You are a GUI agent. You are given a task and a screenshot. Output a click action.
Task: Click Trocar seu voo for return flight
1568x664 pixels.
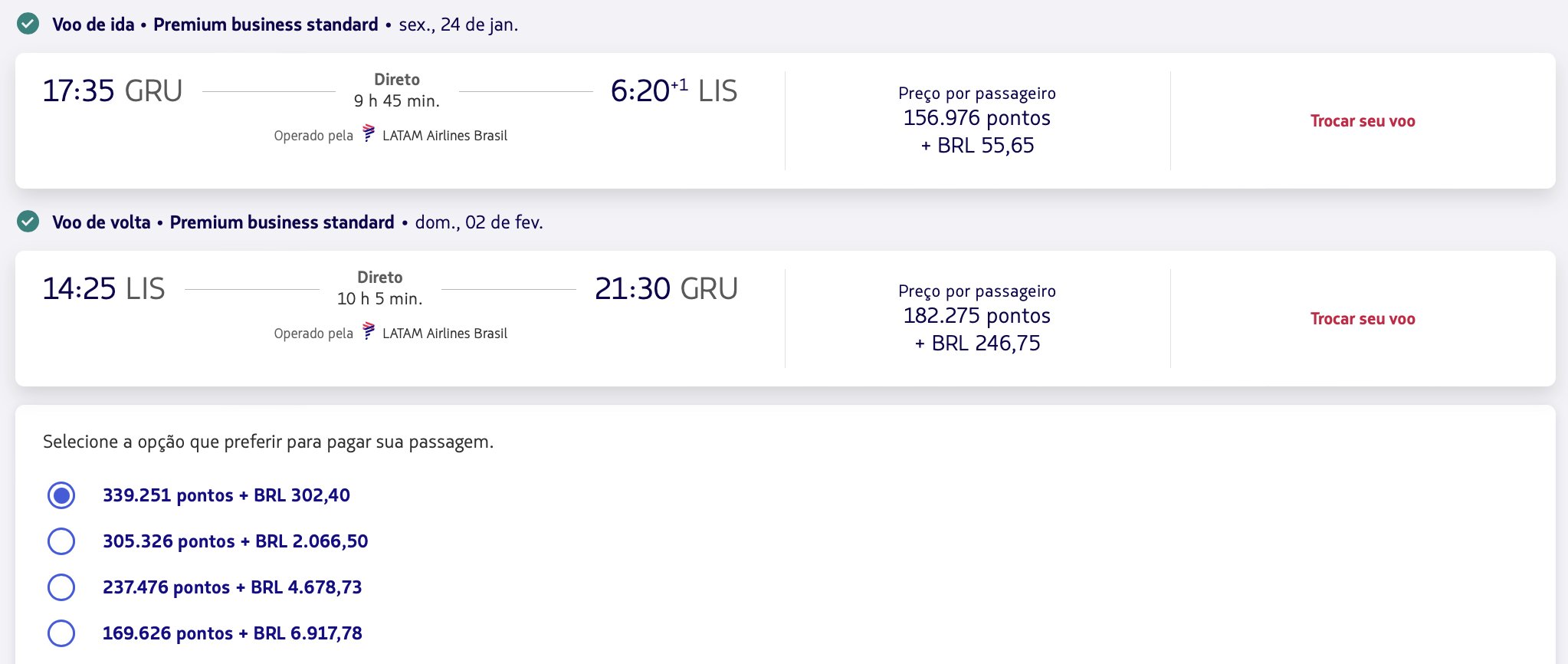1363,319
